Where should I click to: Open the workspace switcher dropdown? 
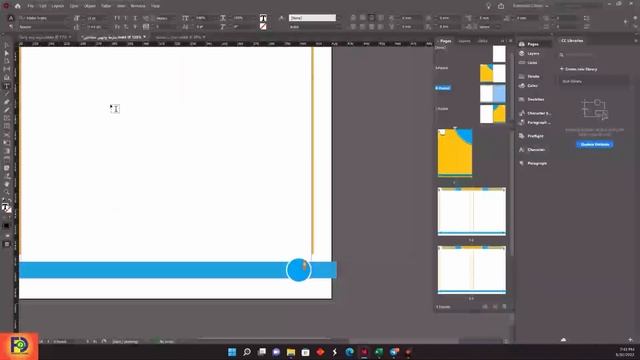pos(530,6)
